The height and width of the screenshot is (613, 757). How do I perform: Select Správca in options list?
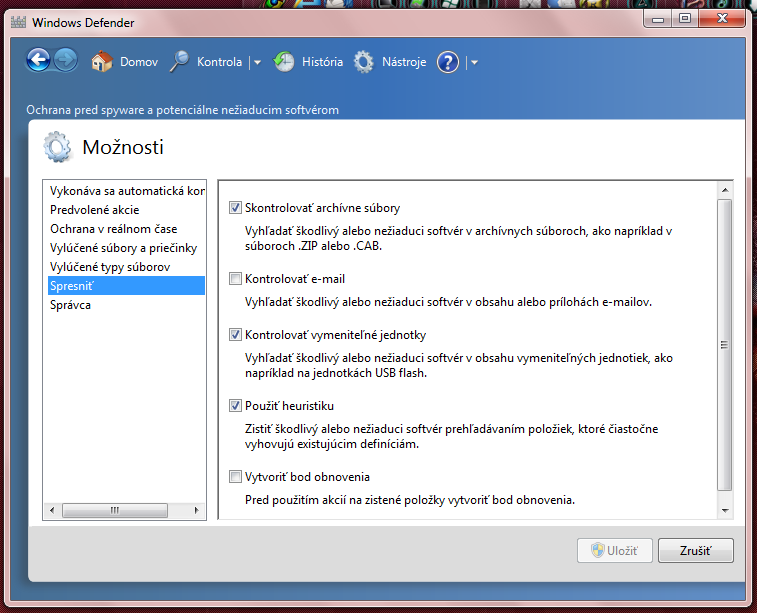[126, 305]
